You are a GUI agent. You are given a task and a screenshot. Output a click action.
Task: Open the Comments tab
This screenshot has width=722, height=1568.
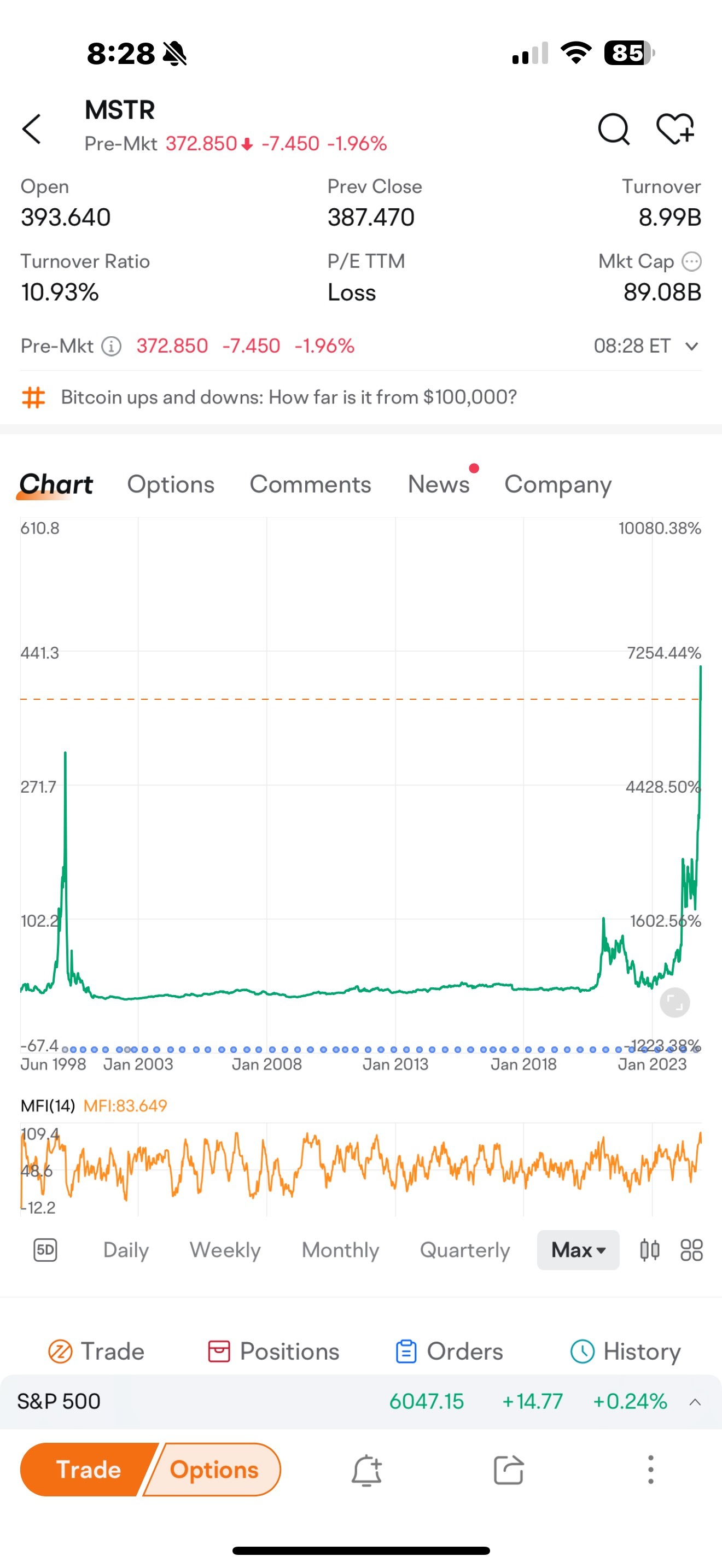point(311,484)
